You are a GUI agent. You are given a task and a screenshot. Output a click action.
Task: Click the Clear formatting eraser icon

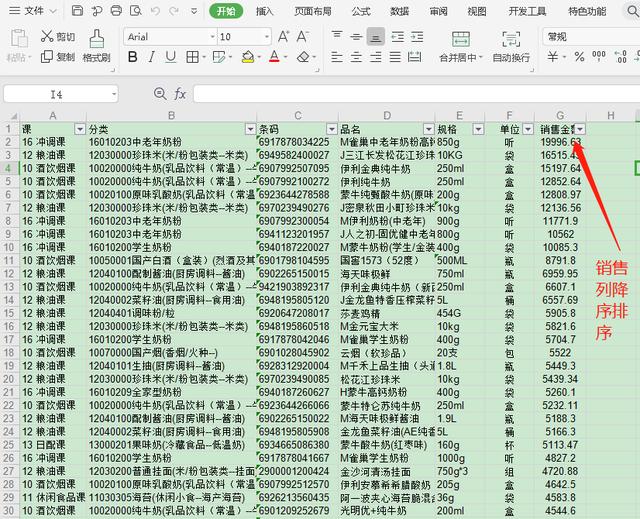tap(303, 57)
